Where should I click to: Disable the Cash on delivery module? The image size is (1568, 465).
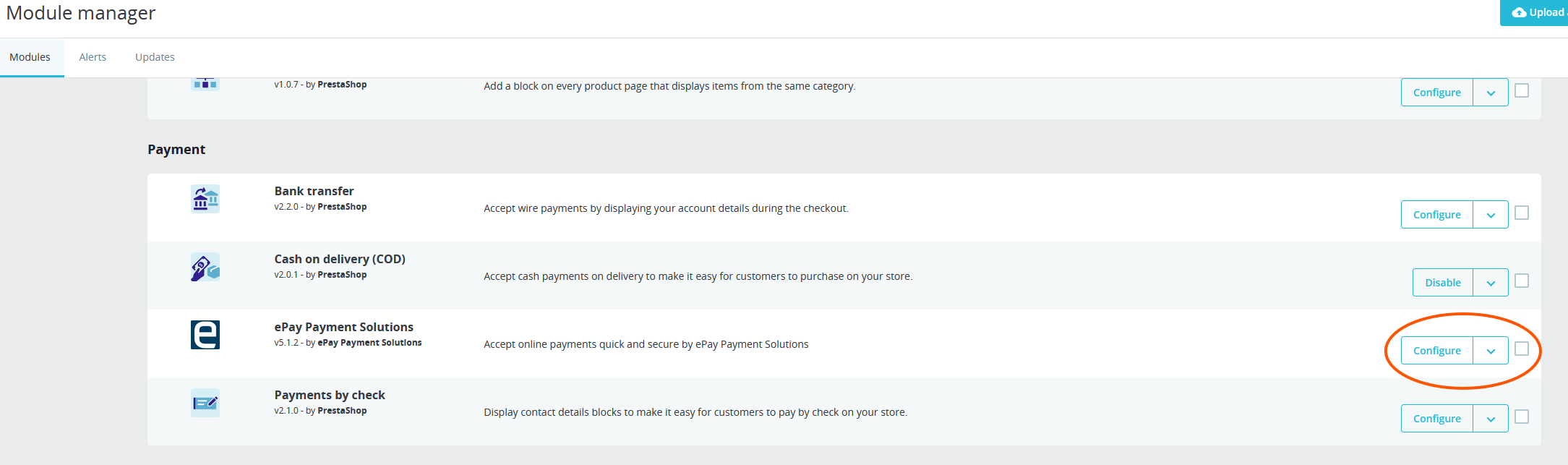pyautogui.click(x=1442, y=283)
